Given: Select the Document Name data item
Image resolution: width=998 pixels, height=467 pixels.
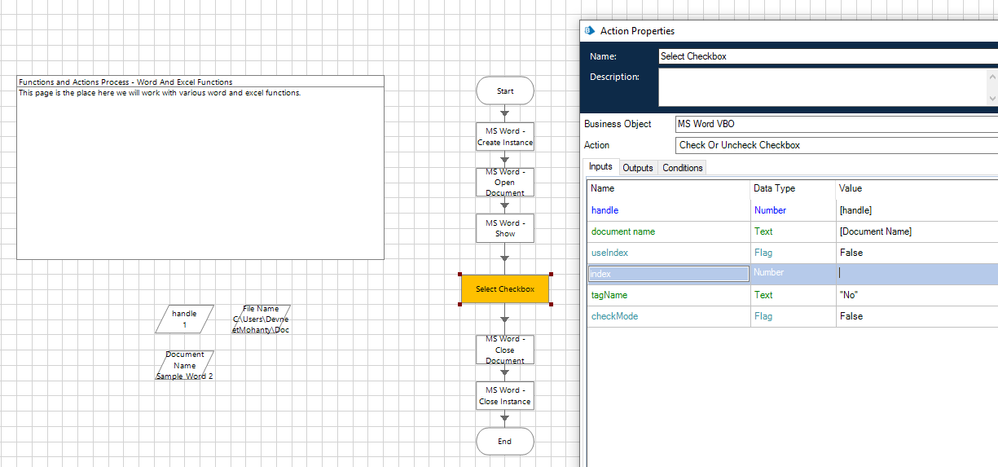Looking at the screenshot, I should (185, 365).
